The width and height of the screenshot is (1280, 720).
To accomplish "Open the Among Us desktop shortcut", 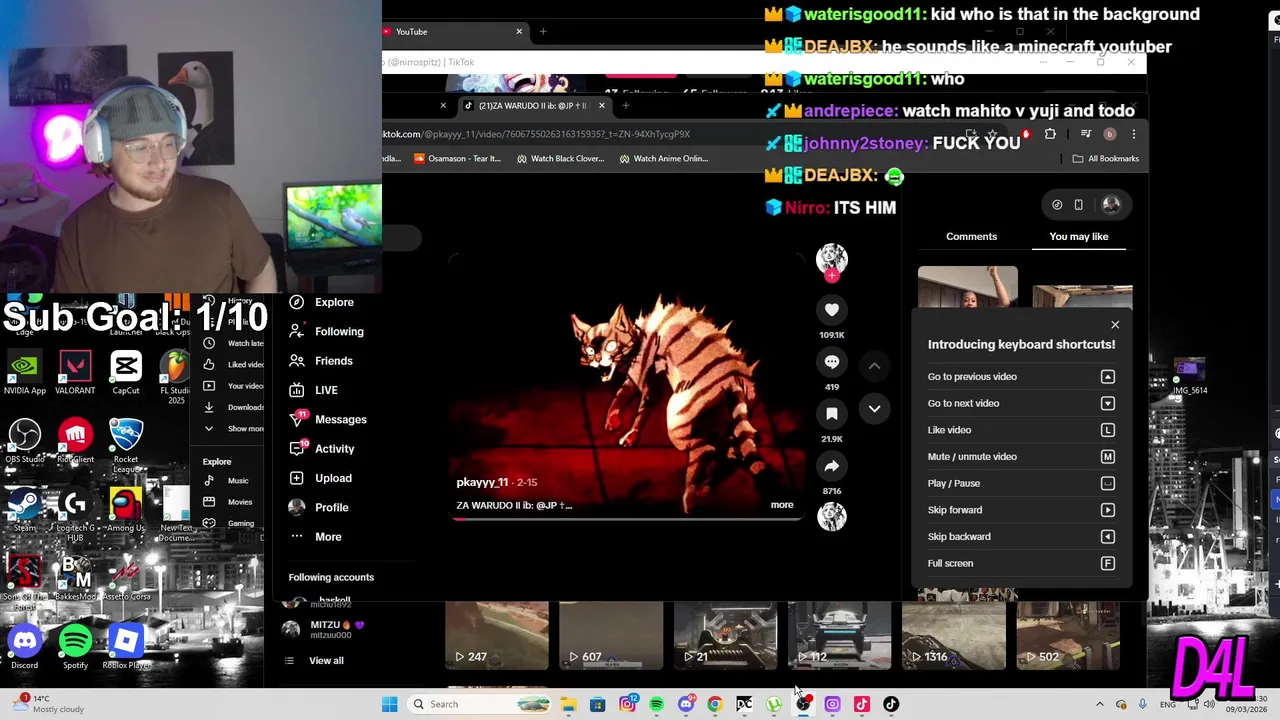I will [x=126, y=509].
